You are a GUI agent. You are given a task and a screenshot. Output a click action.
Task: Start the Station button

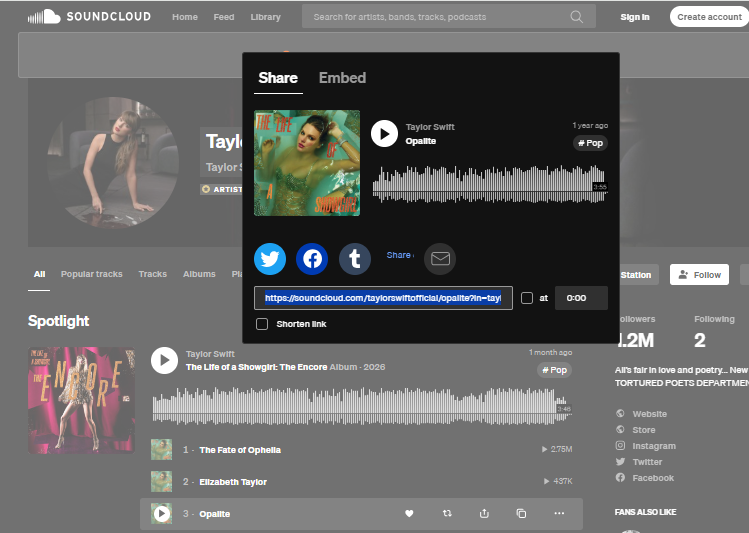[635, 275]
